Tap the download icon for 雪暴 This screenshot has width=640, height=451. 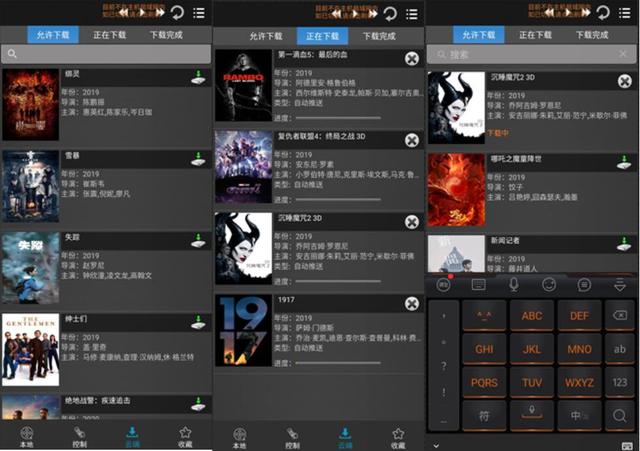(x=198, y=159)
